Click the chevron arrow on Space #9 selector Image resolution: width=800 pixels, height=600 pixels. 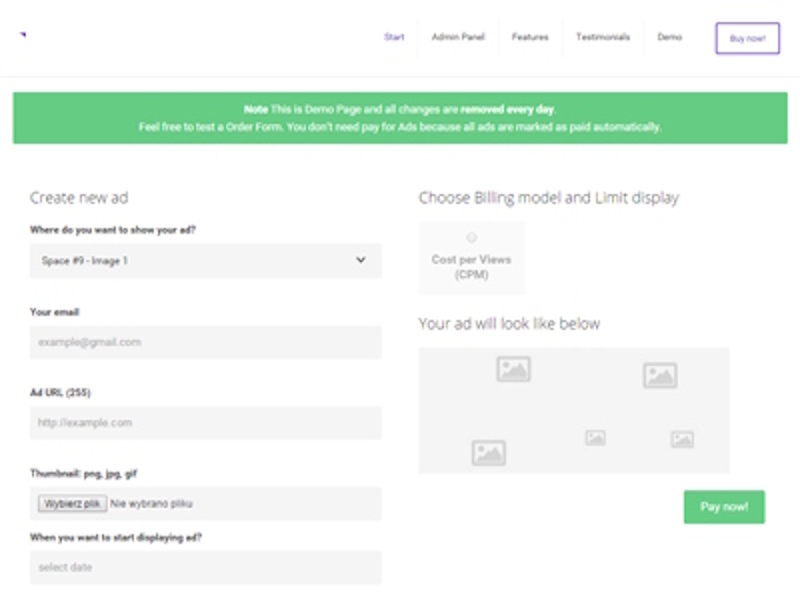tap(361, 261)
